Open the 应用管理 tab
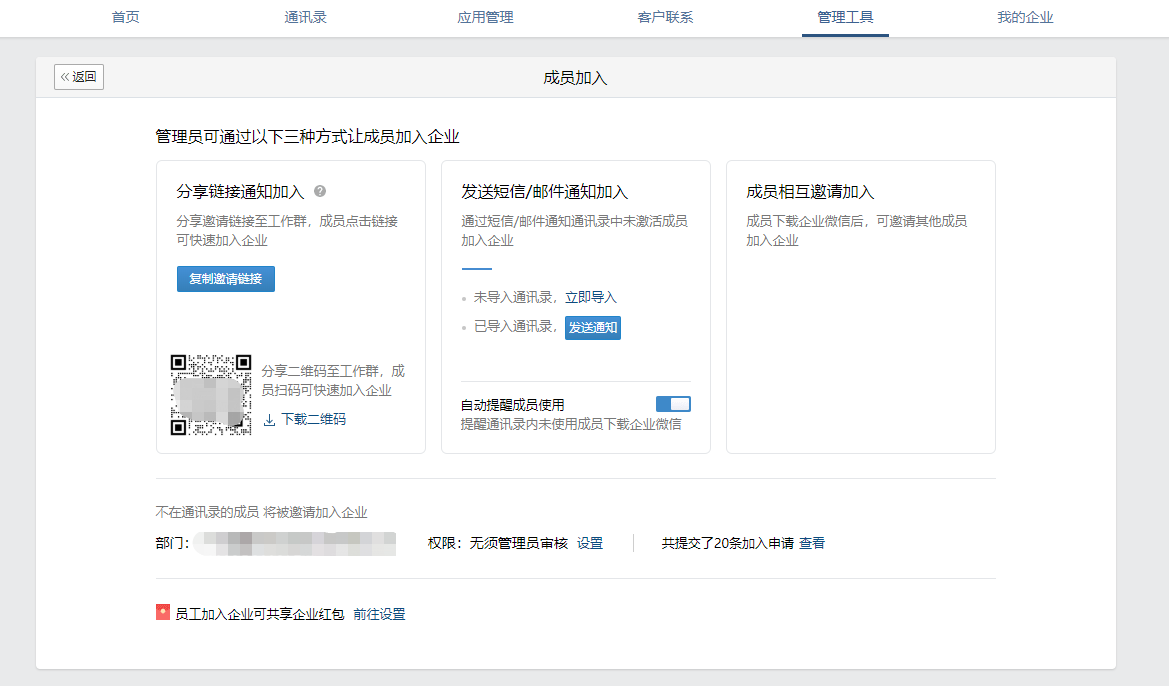This screenshot has height=686, width=1169. pyautogui.click(x=485, y=18)
